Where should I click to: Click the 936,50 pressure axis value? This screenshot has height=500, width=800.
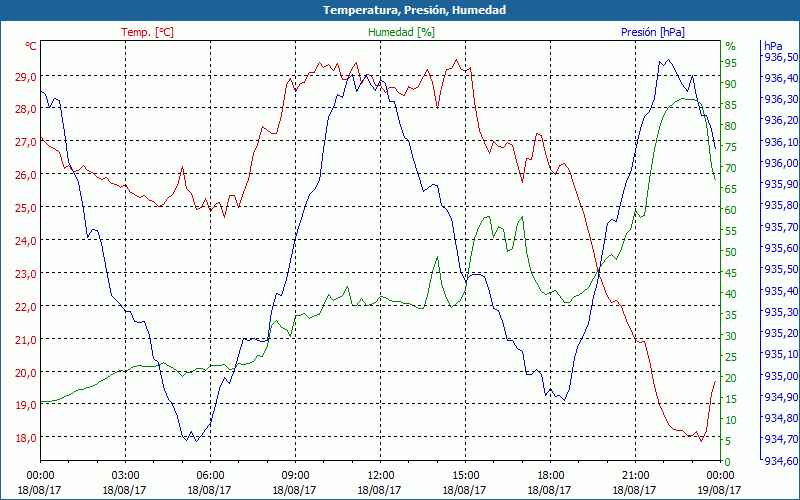(x=779, y=57)
